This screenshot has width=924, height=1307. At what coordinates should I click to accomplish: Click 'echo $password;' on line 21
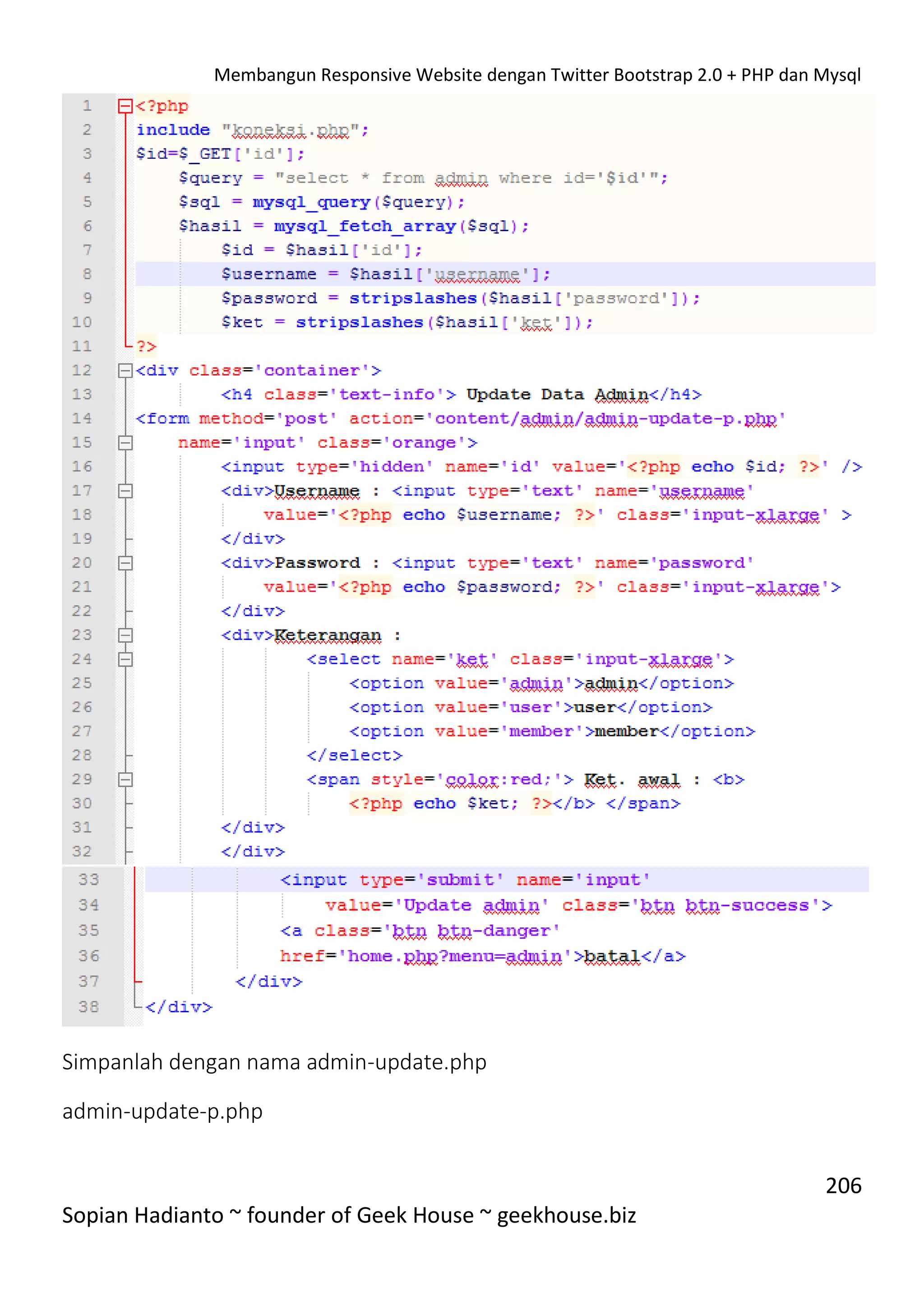point(482,587)
